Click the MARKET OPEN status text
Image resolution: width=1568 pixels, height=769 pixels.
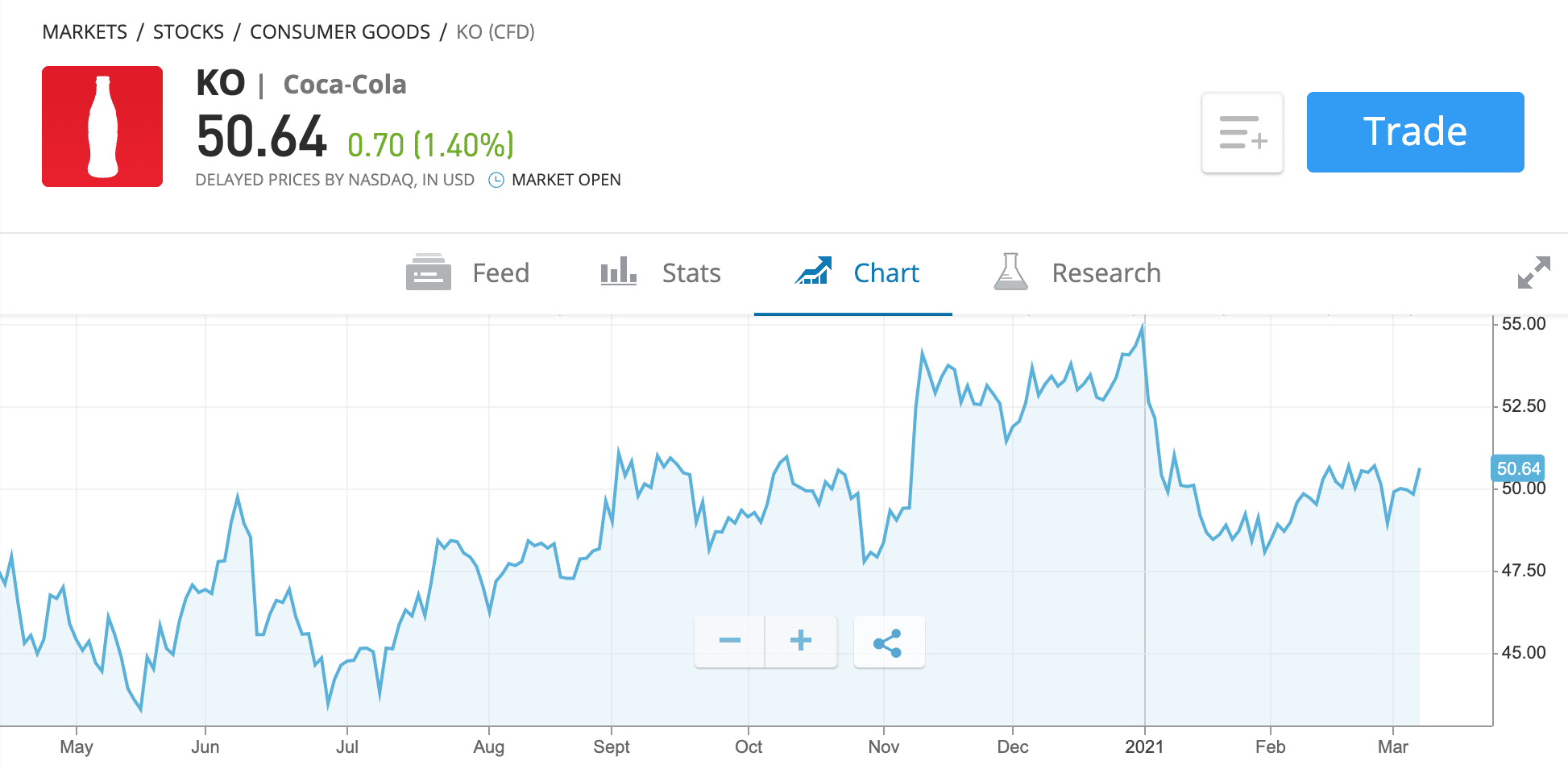(566, 180)
